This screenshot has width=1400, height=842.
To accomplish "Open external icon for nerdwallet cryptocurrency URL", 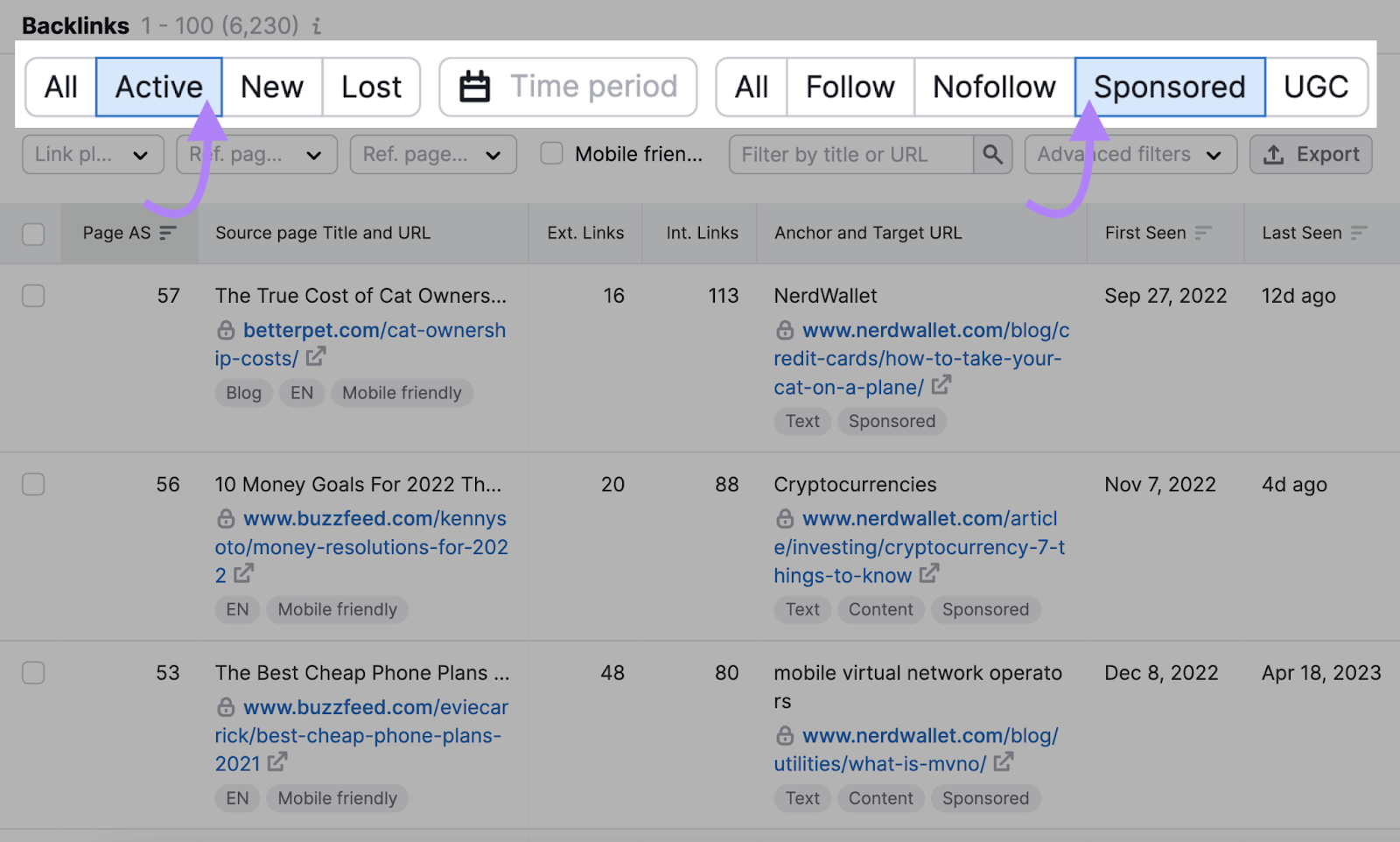I will (929, 573).
